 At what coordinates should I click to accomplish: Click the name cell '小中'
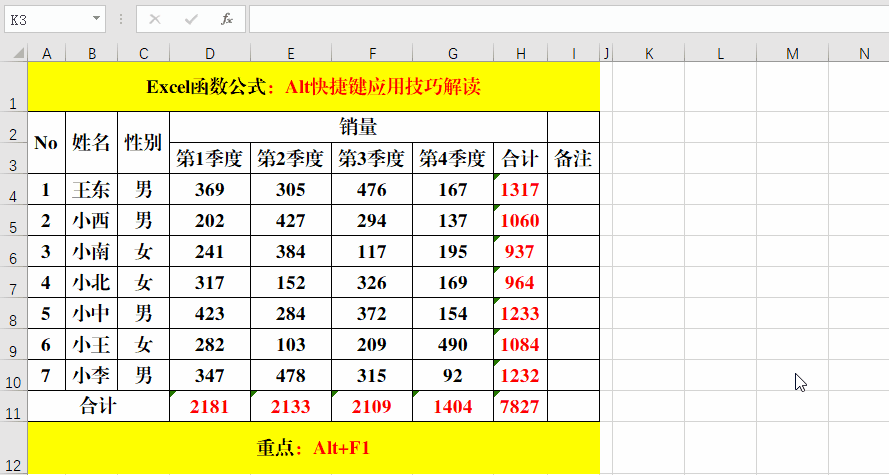pyautogui.click(x=92, y=313)
